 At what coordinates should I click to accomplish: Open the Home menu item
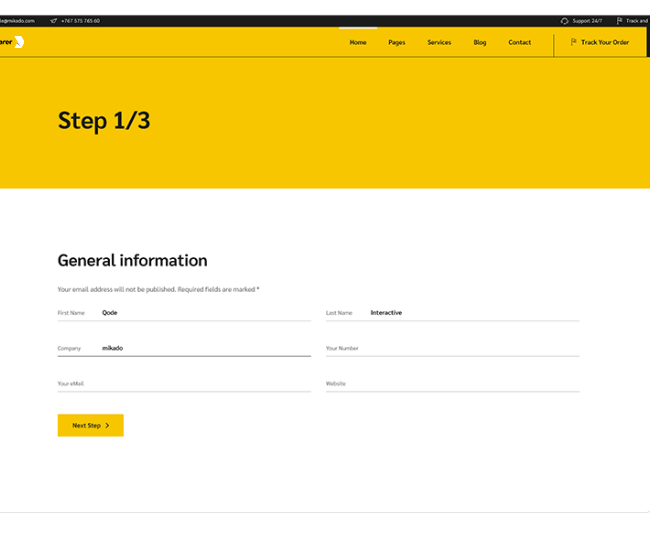coord(358,42)
